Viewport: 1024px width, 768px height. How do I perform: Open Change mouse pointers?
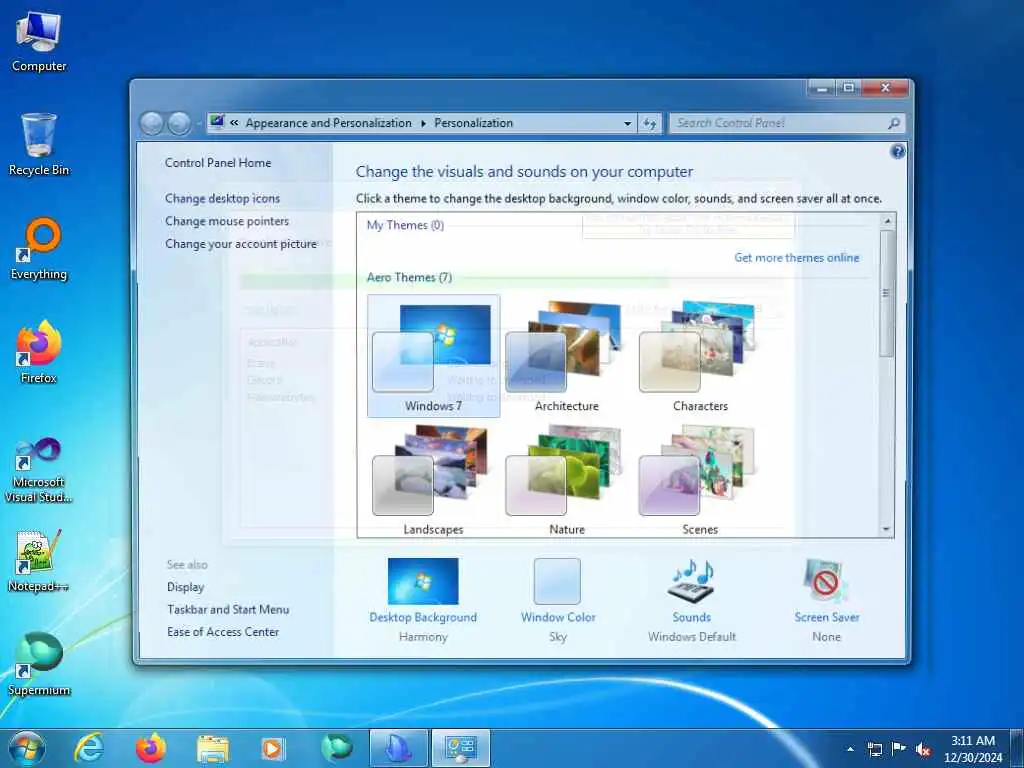pos(227,221)
